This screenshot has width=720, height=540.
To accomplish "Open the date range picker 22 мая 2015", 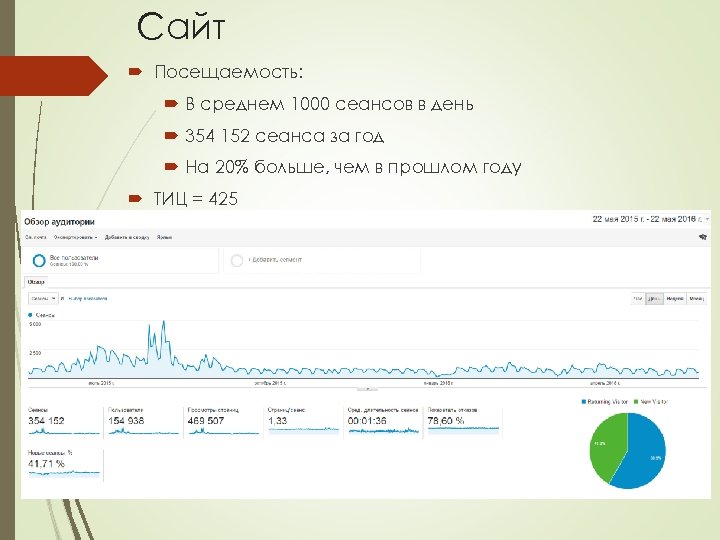I will tap(650, 219).
